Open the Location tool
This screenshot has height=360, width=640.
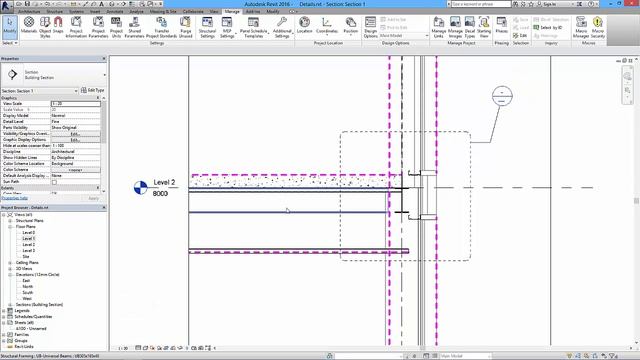point(304,25)
